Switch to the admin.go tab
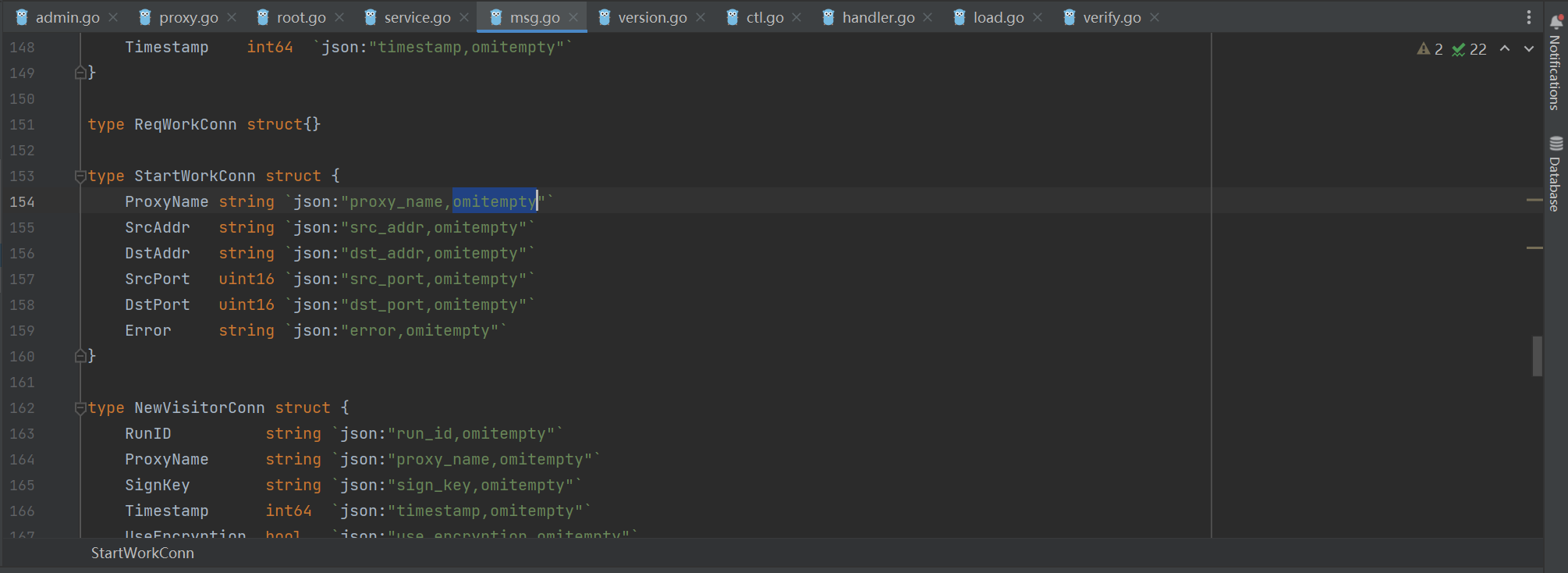Image resolution: width=1568 pixels, height=573 pixels. tap(59, 17)
